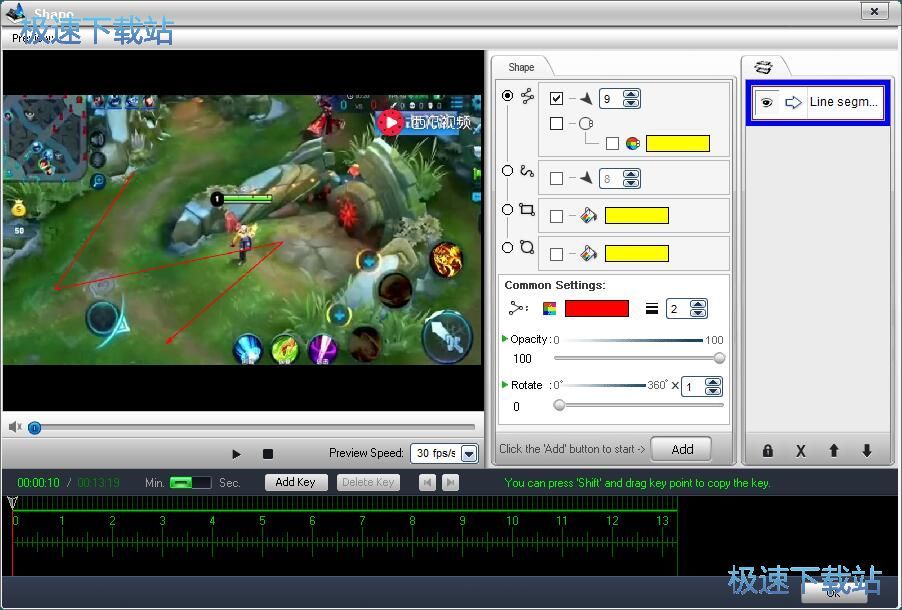Select the Line segm... layer item
Screen dimensions: 902x610
point(818,102)
